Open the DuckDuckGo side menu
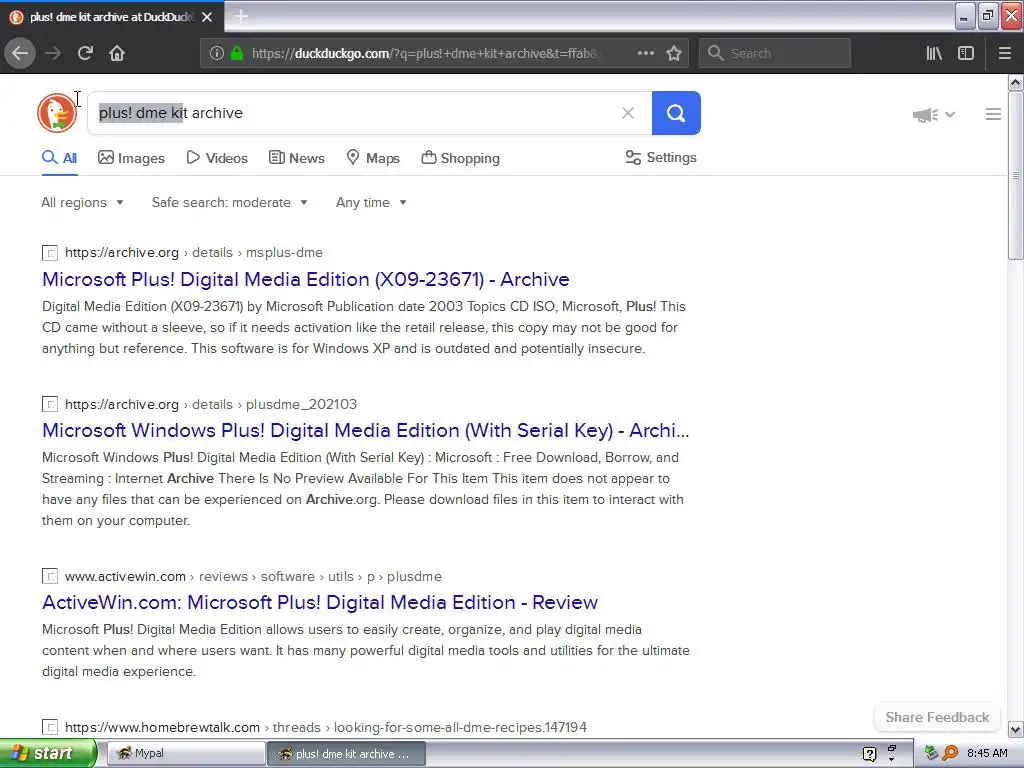This screenshot has width=1024, height=768. pyautogui.click(x=993, y=115)
